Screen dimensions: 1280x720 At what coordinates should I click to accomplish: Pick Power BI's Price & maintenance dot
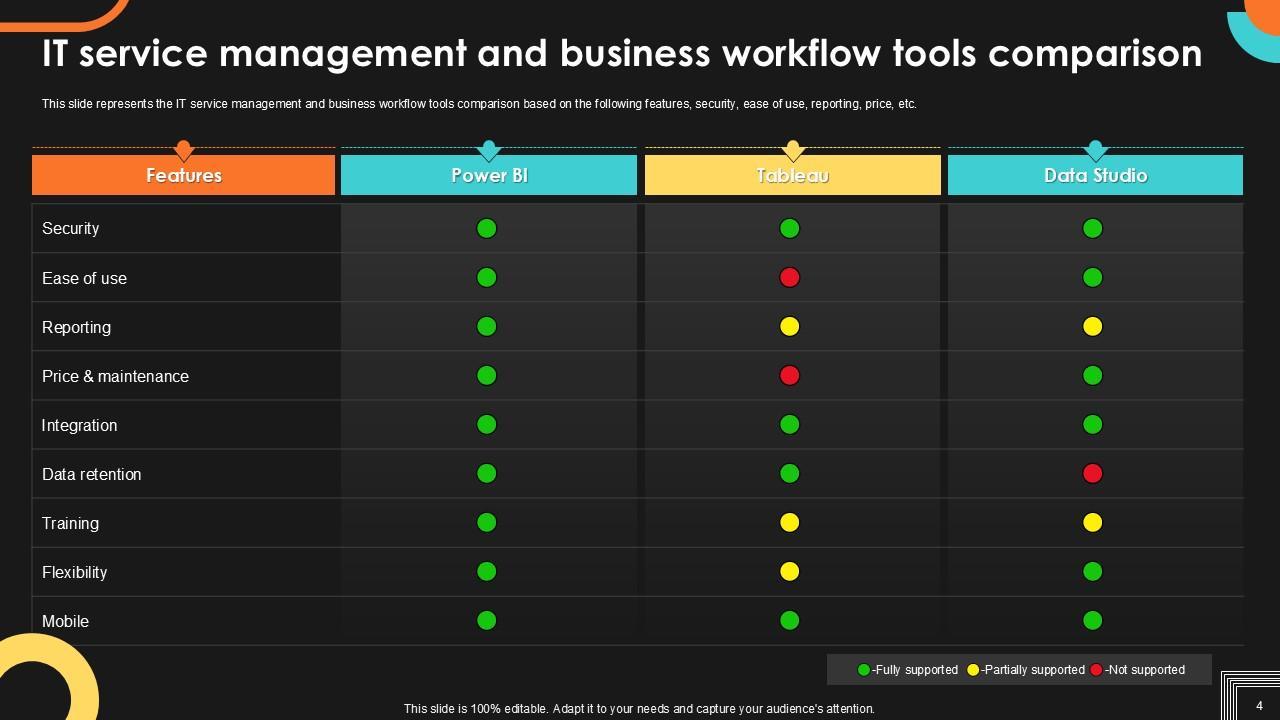pos(486,376)
